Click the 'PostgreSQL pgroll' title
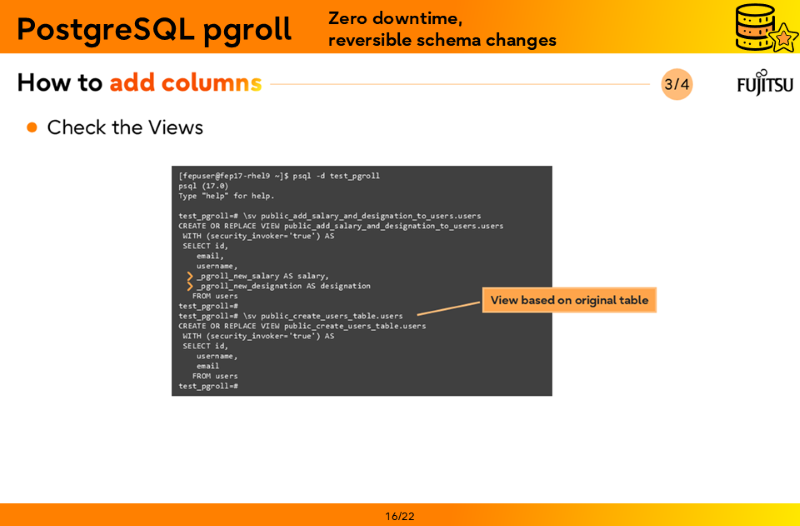This screenshot has width=800, height=526. 154,29
